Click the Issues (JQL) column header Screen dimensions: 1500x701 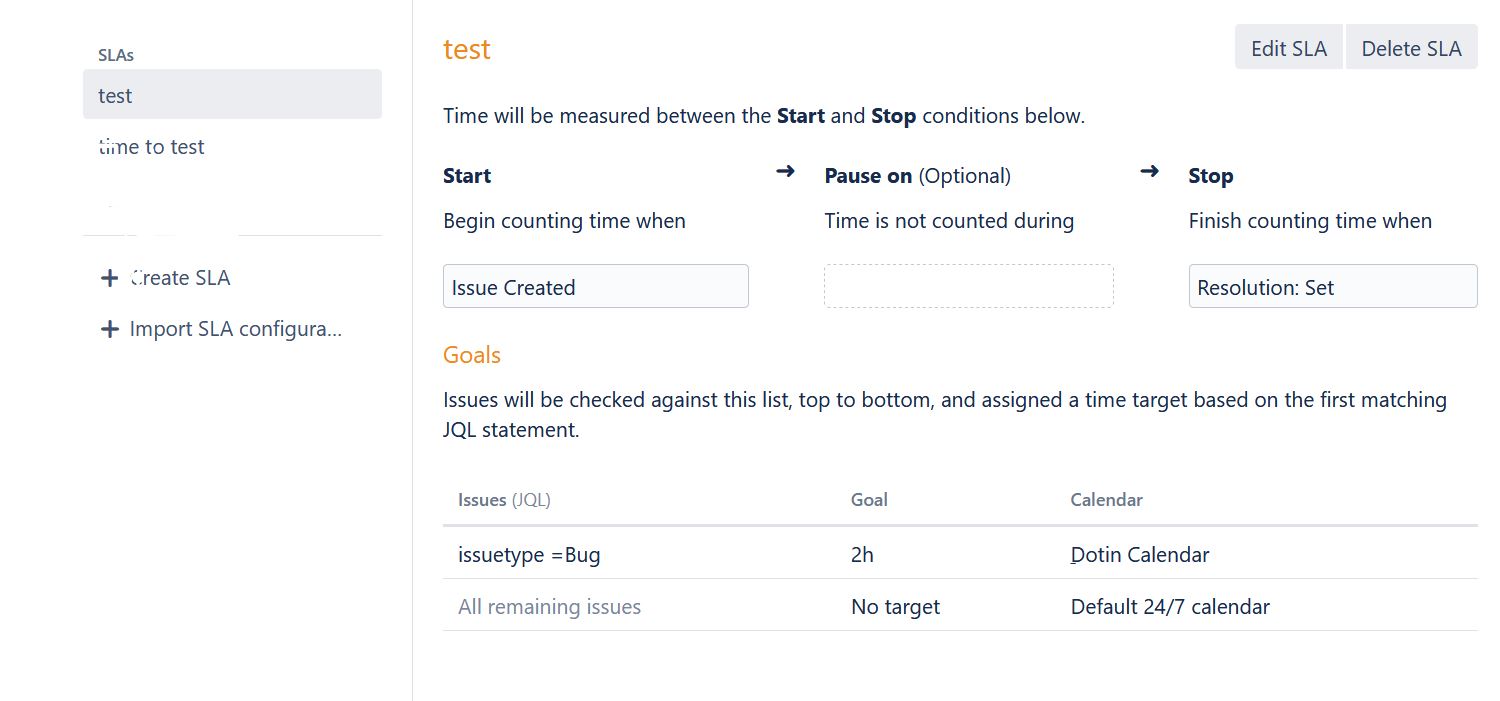point(504,499)
